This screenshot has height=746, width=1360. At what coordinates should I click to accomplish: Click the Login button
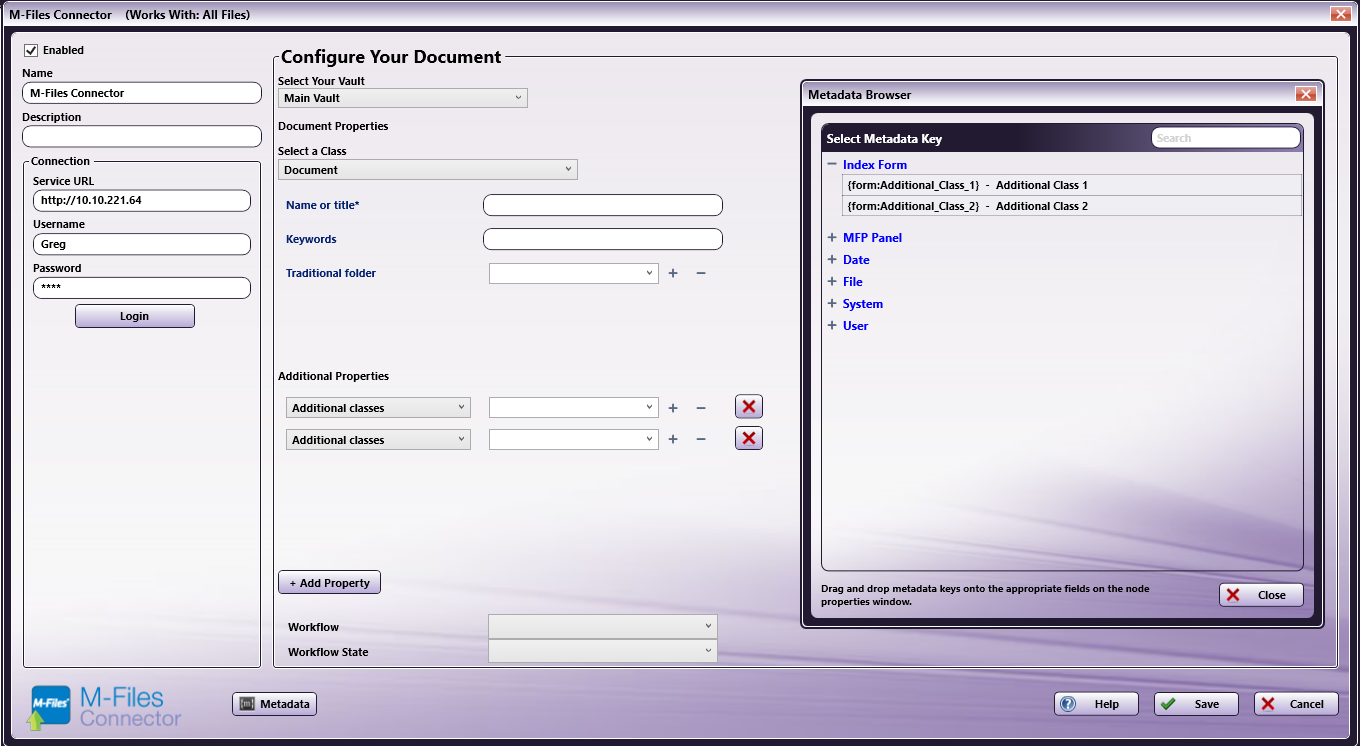[135, 316]
